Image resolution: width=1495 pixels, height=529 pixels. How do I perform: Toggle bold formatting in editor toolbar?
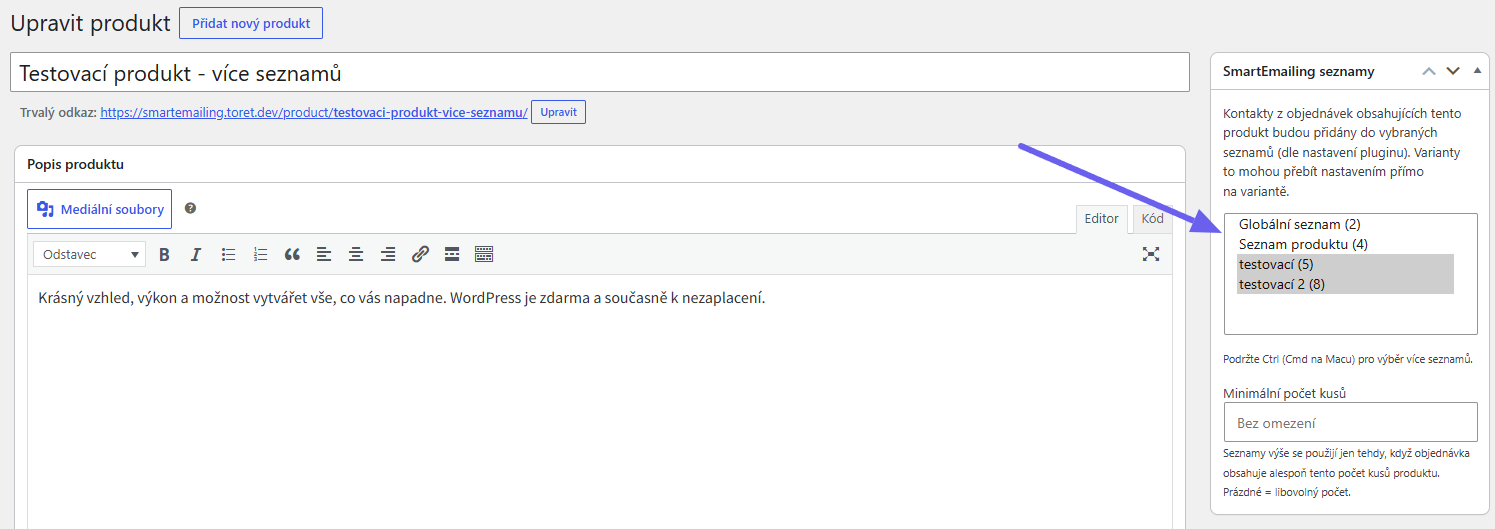(164, 255)
